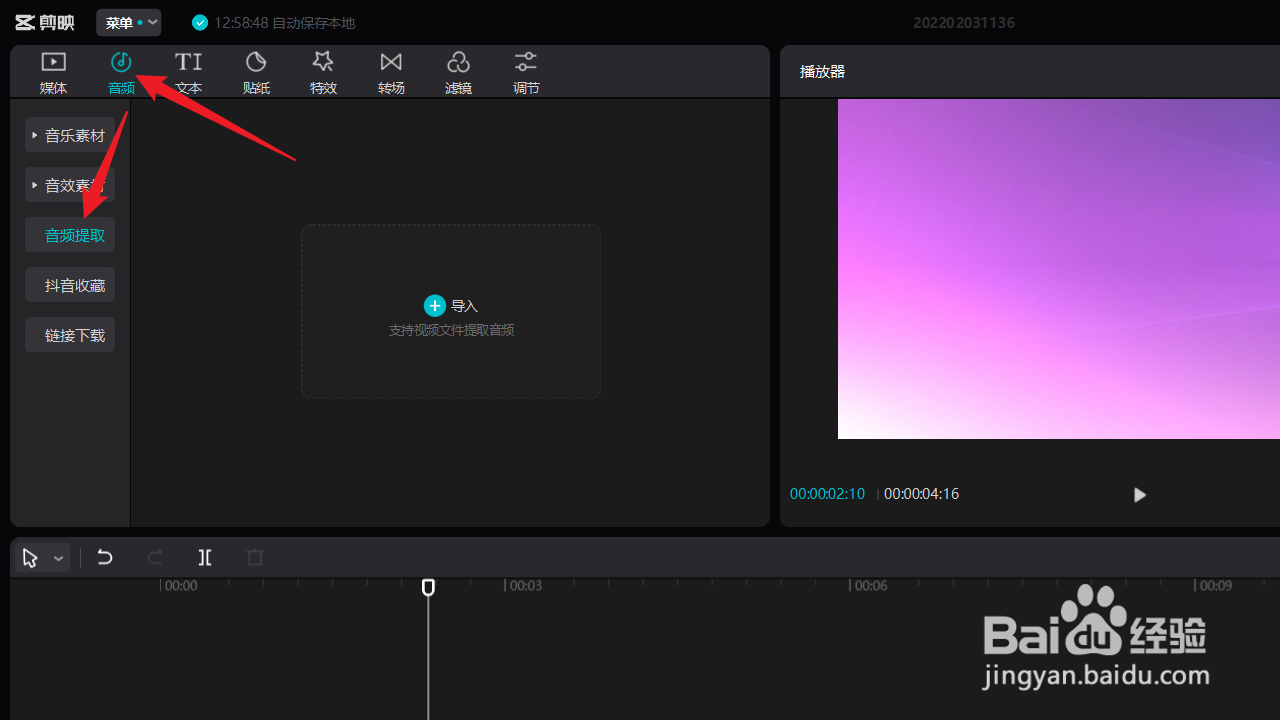Expand the 音乐素材 music library category
The height and width of the screenshot is (720, 1280).
tap(70, 135)
